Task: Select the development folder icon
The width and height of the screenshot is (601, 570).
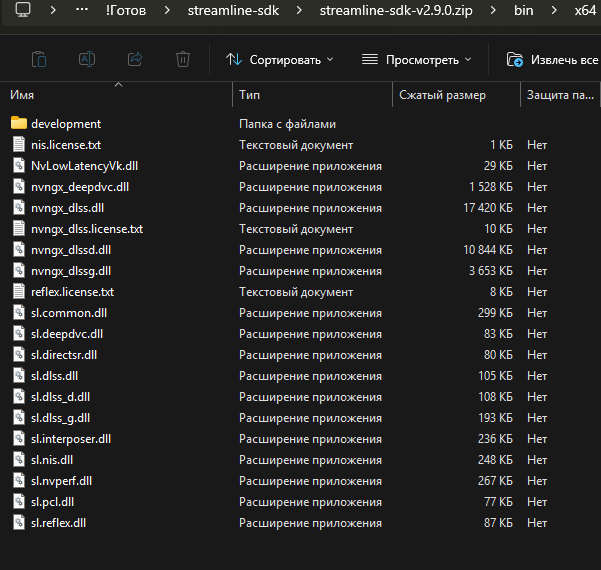Action: [x=18, y=124]
